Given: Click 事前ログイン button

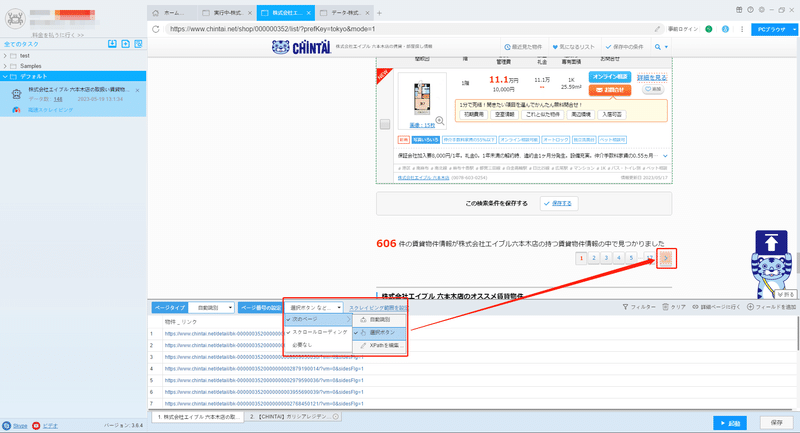Looking at the screenshot, I should coord(683,29).
